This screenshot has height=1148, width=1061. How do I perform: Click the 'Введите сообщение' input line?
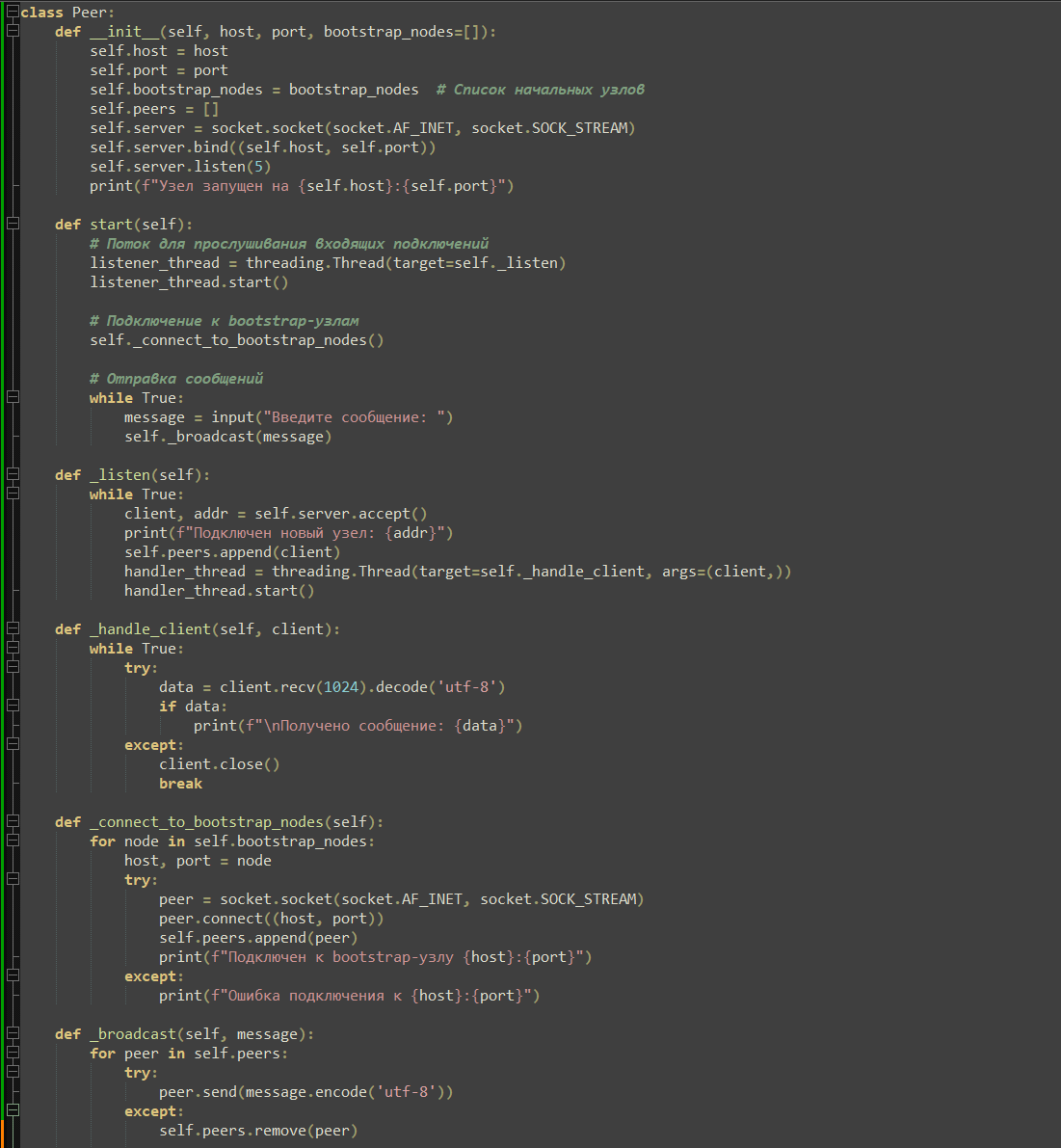(x=288, y=417)
